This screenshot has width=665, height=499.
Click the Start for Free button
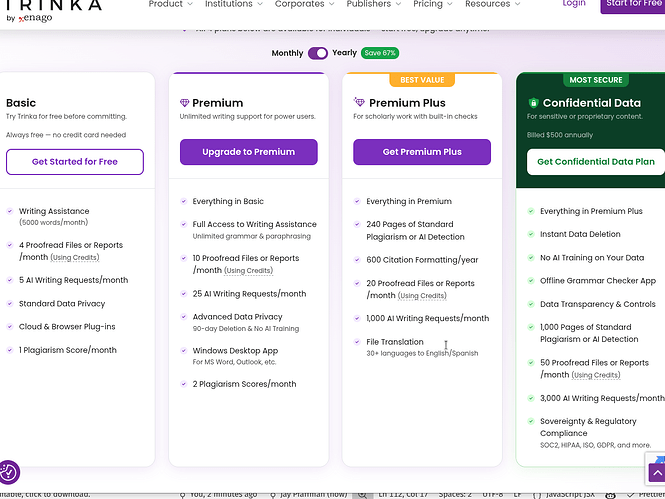click(633, 5)
